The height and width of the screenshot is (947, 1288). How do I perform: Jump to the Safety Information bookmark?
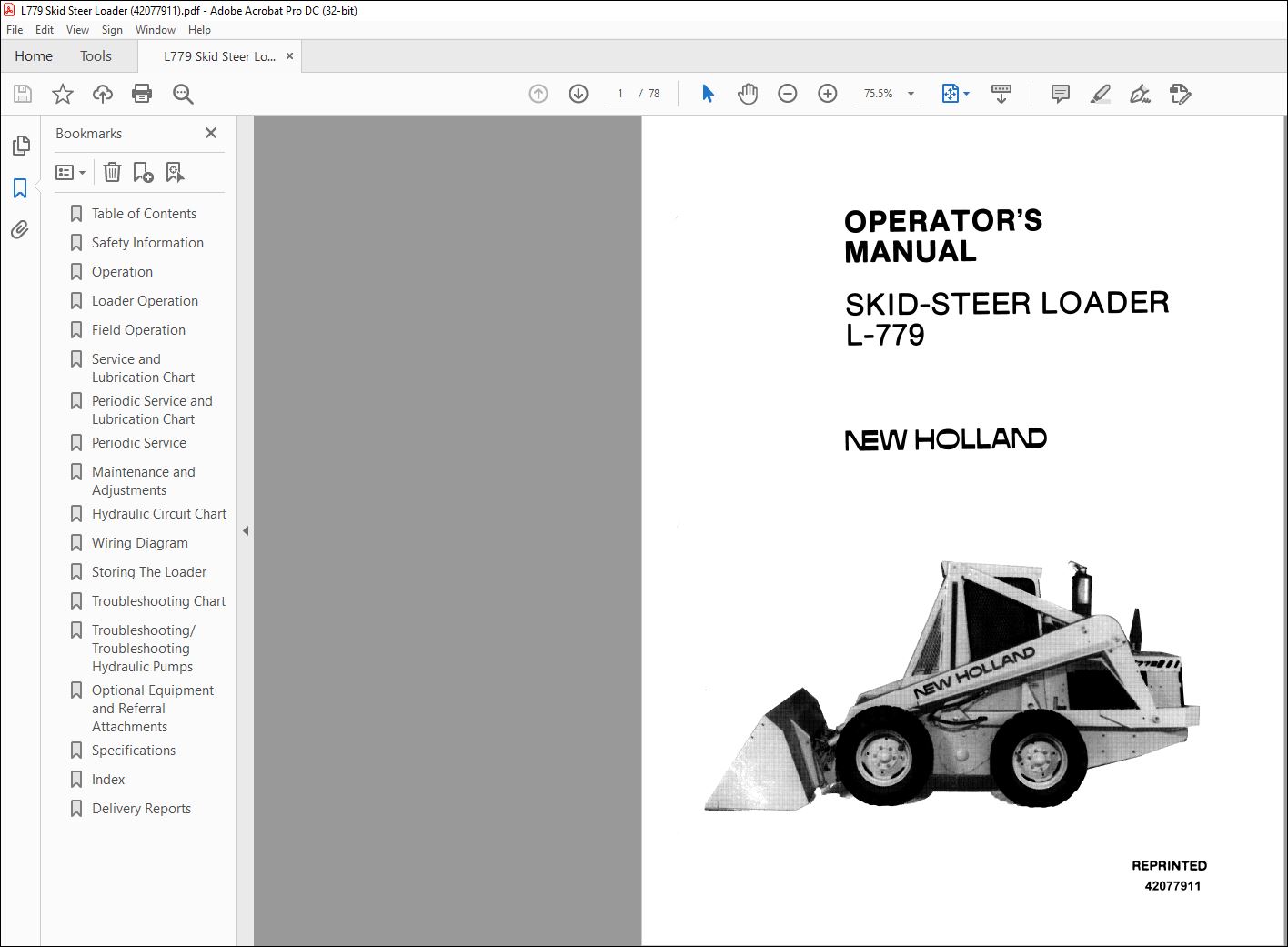(x=147, y=243)
